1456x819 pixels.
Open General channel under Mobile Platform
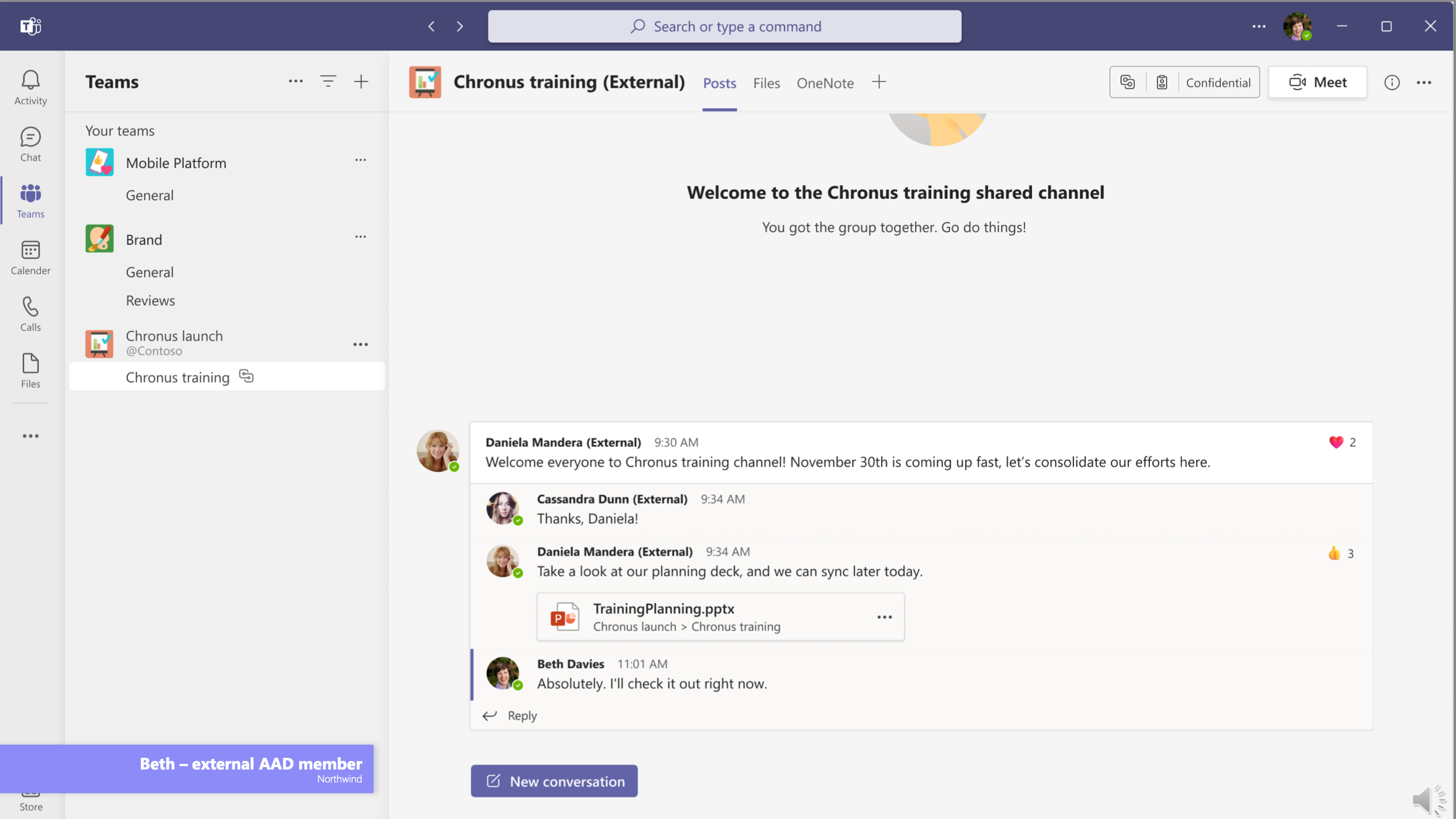tap(150, 195)
